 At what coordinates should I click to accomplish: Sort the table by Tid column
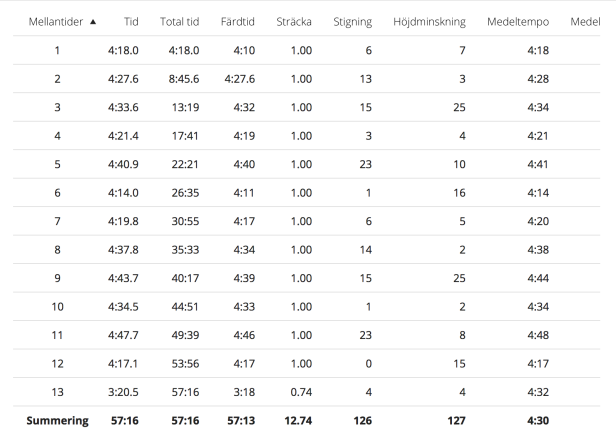[131, 22]
